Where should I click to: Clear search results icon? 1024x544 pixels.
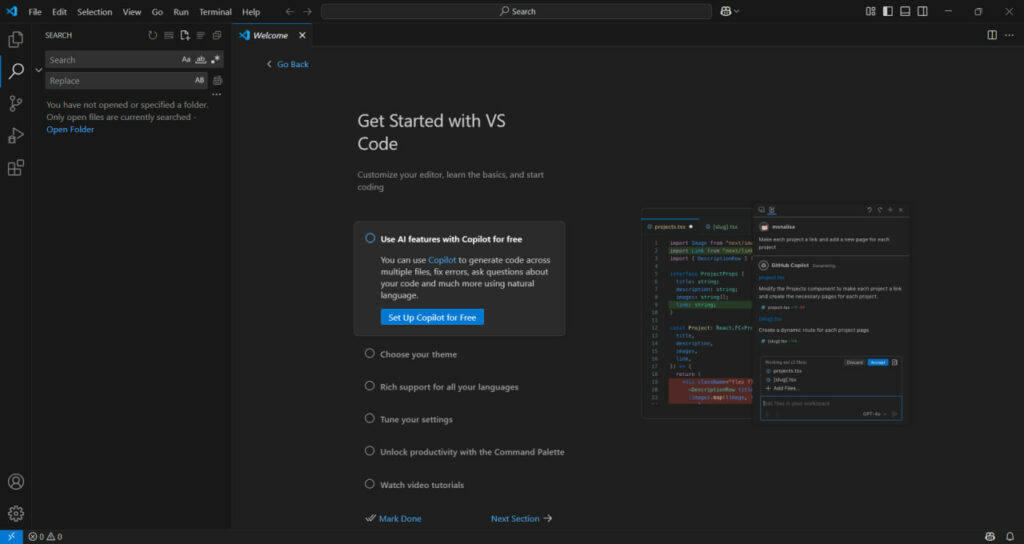(168, 35)
